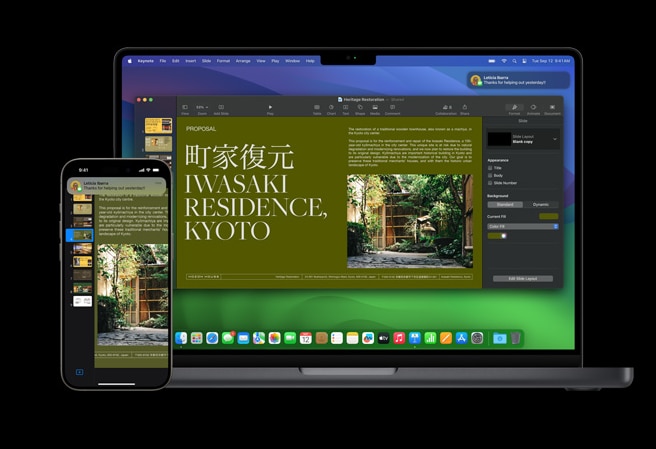Insert a Chart from the toolbar
This screenshot has height=449, width=656.
click(331, 109)
